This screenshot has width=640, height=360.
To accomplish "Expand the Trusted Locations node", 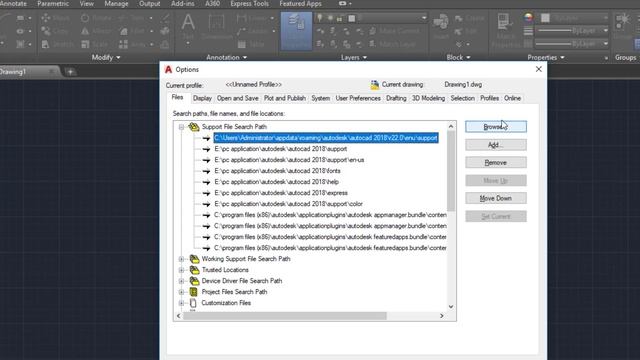I will pos(182,270).
